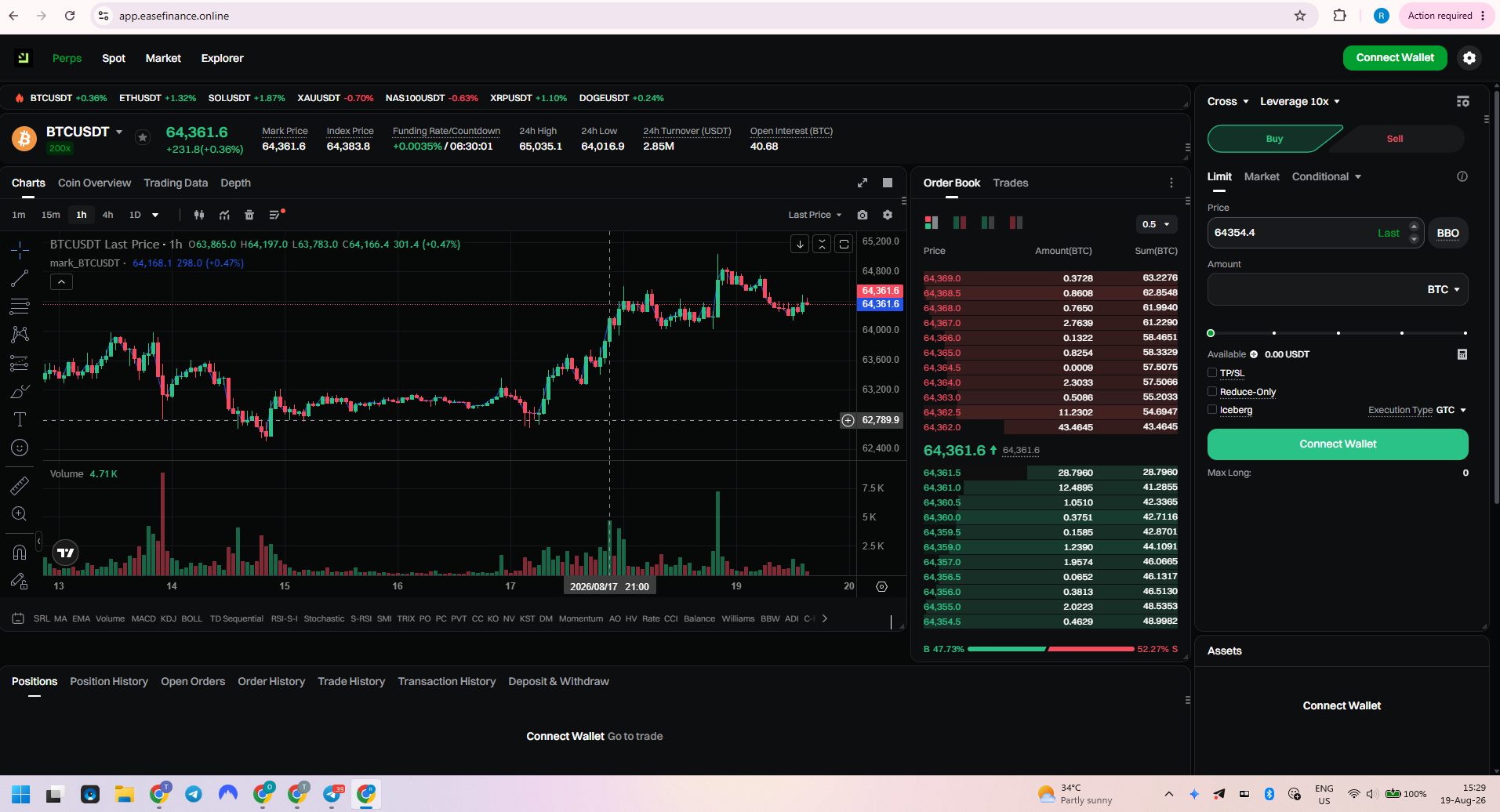This screenshot has width=1500, height=812.
Task: Open the Open Orders tab
Action: tap(193, 681)
